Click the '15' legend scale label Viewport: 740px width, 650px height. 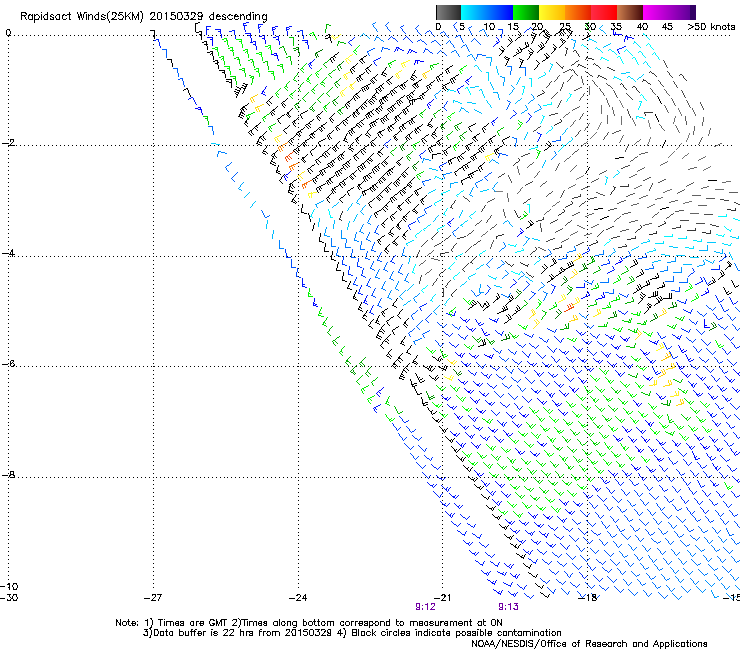513,26
